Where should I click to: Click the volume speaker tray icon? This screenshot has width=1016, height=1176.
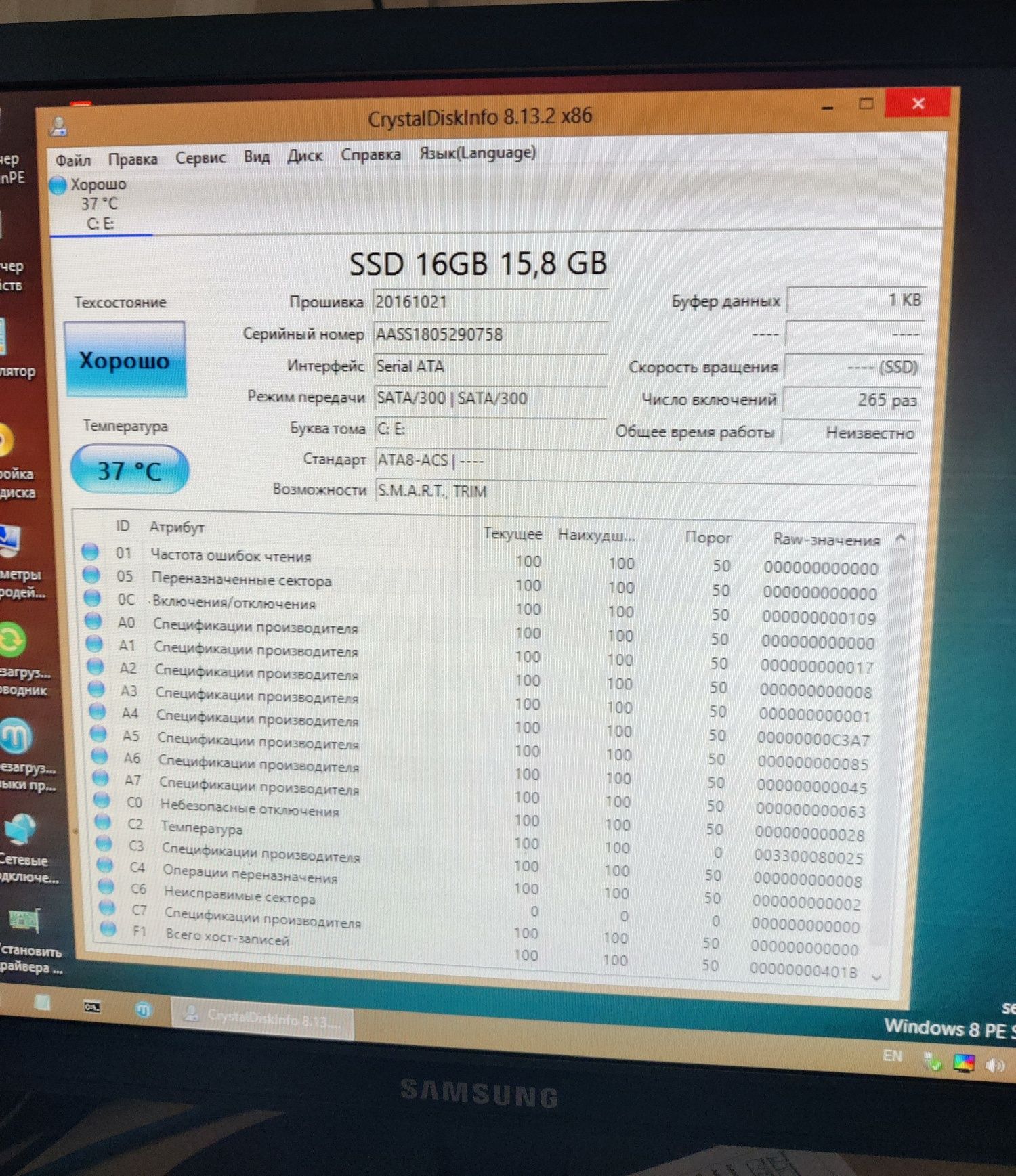click(x=995, y=1066)
